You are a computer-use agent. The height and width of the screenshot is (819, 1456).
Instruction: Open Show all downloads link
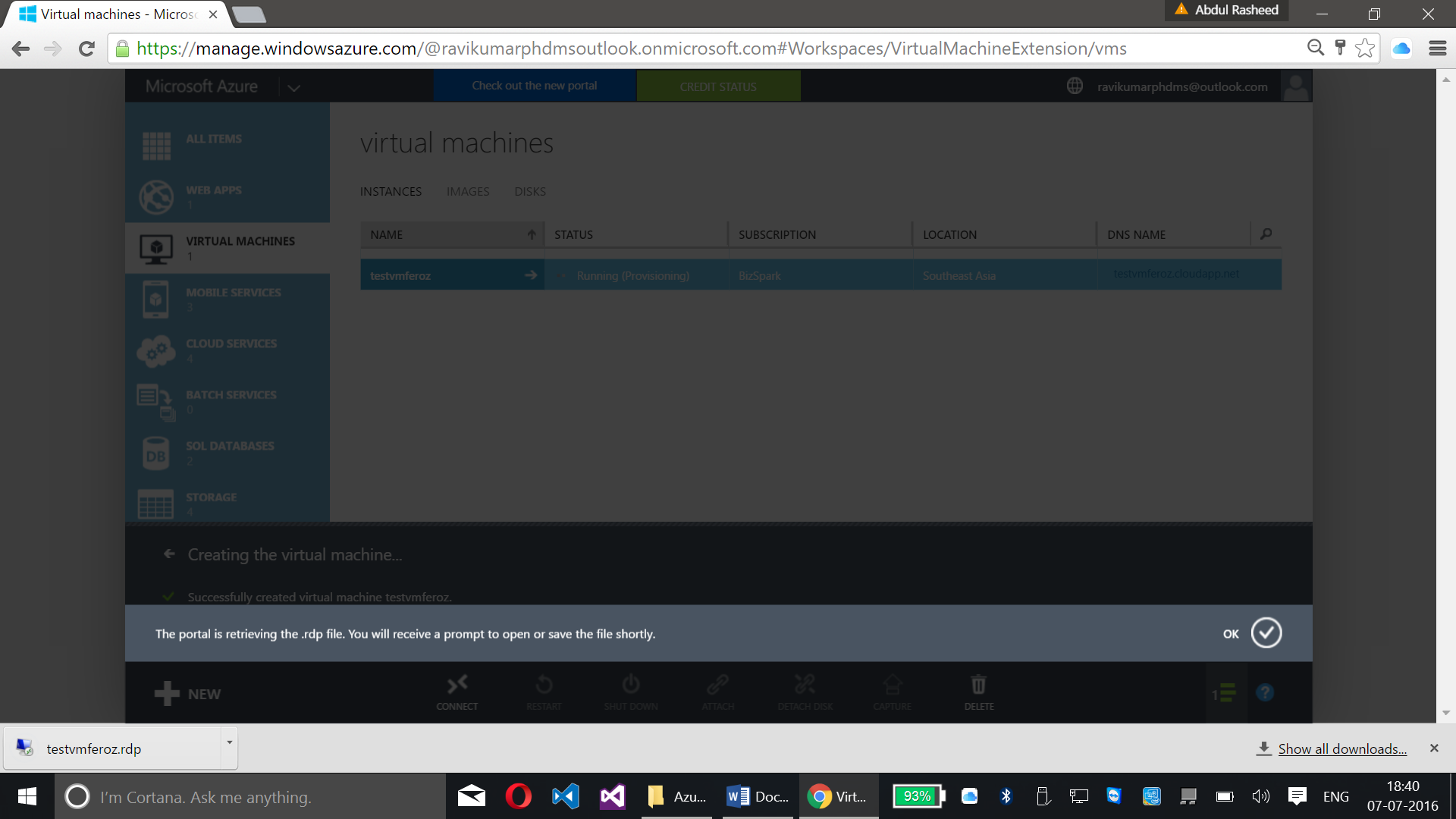click(x=1342, y=748)
